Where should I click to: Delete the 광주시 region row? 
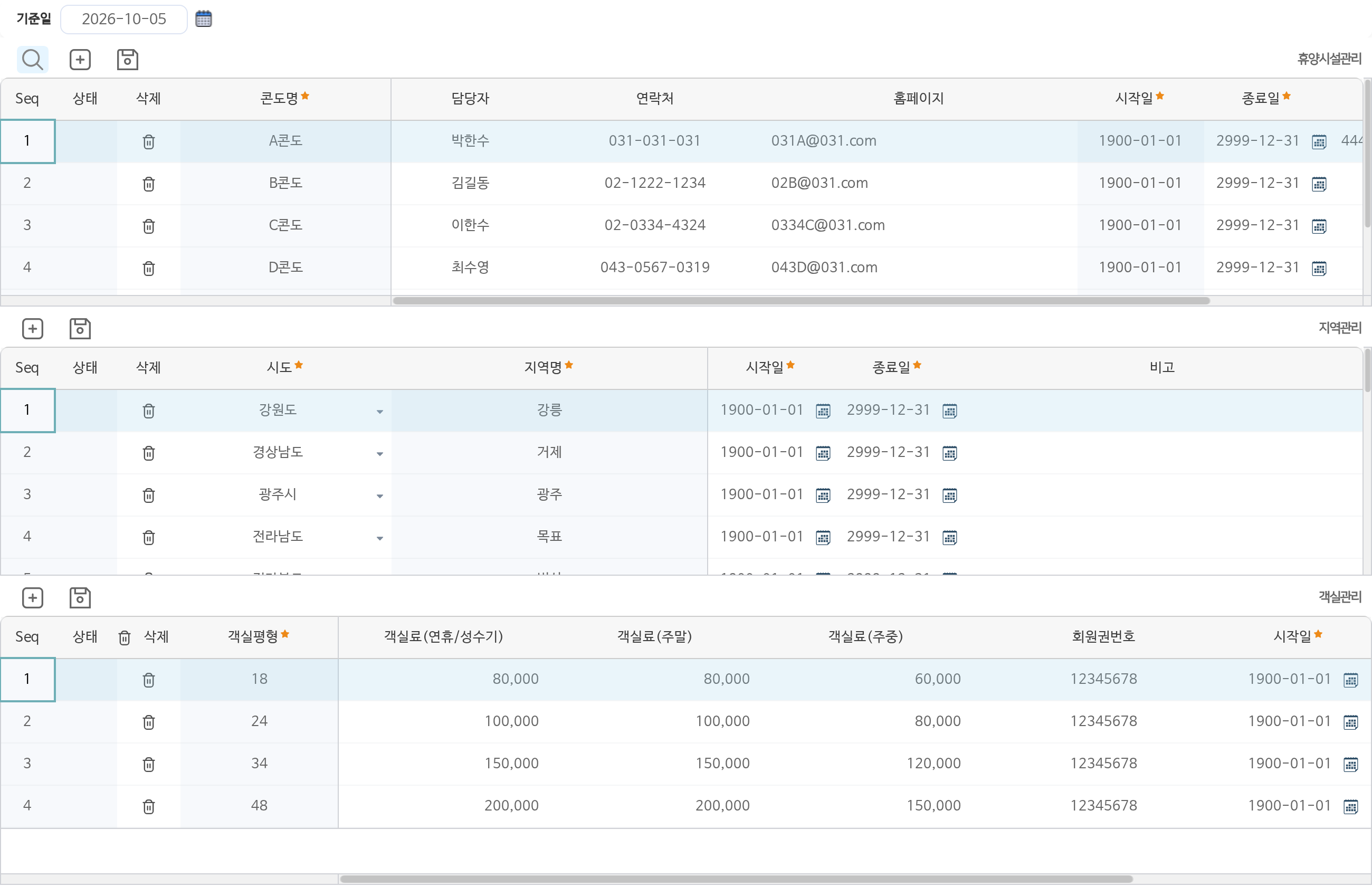pyautogui.click(x=149, y=495)
